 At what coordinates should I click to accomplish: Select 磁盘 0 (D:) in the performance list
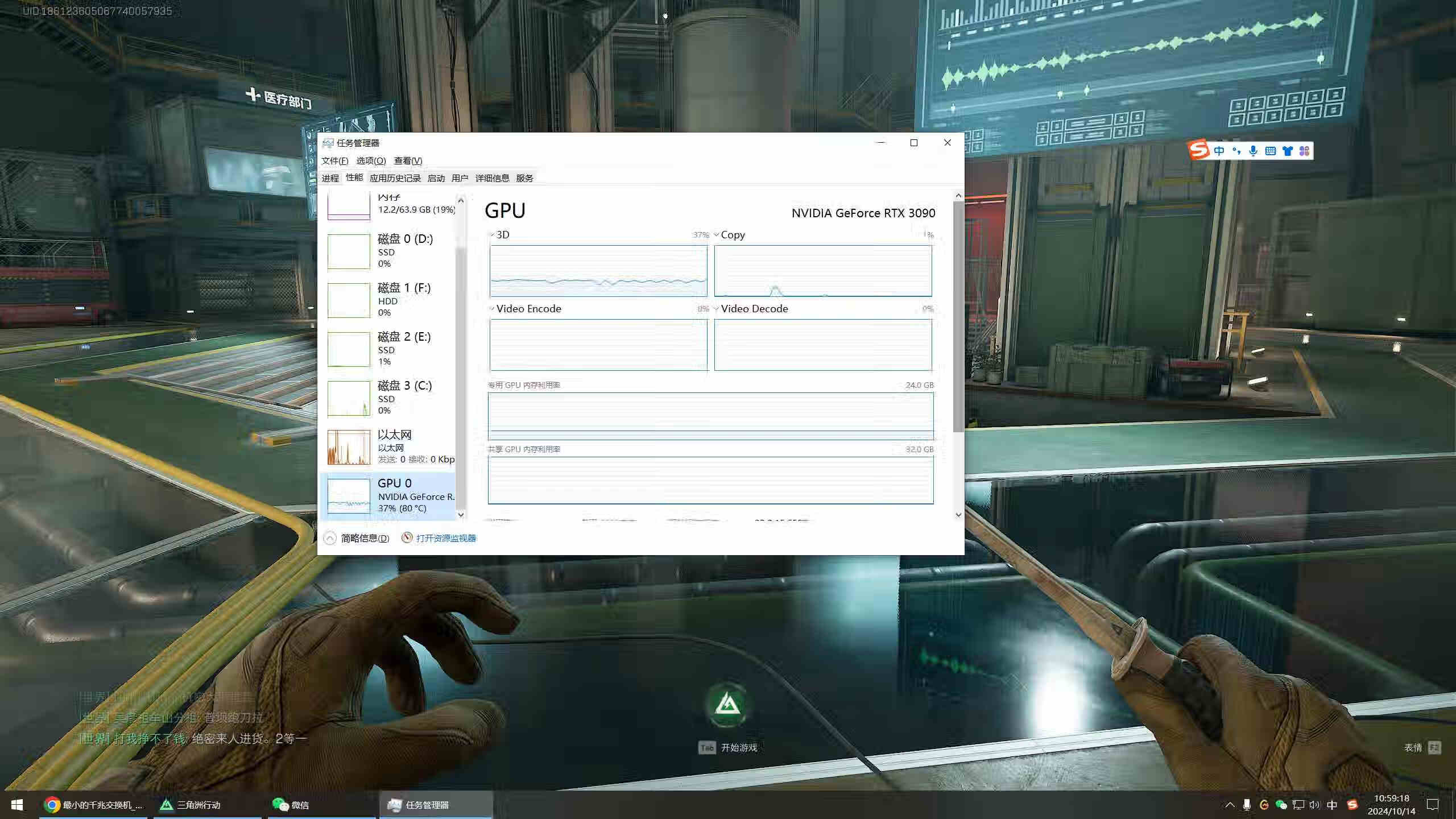tap(388, 251)
